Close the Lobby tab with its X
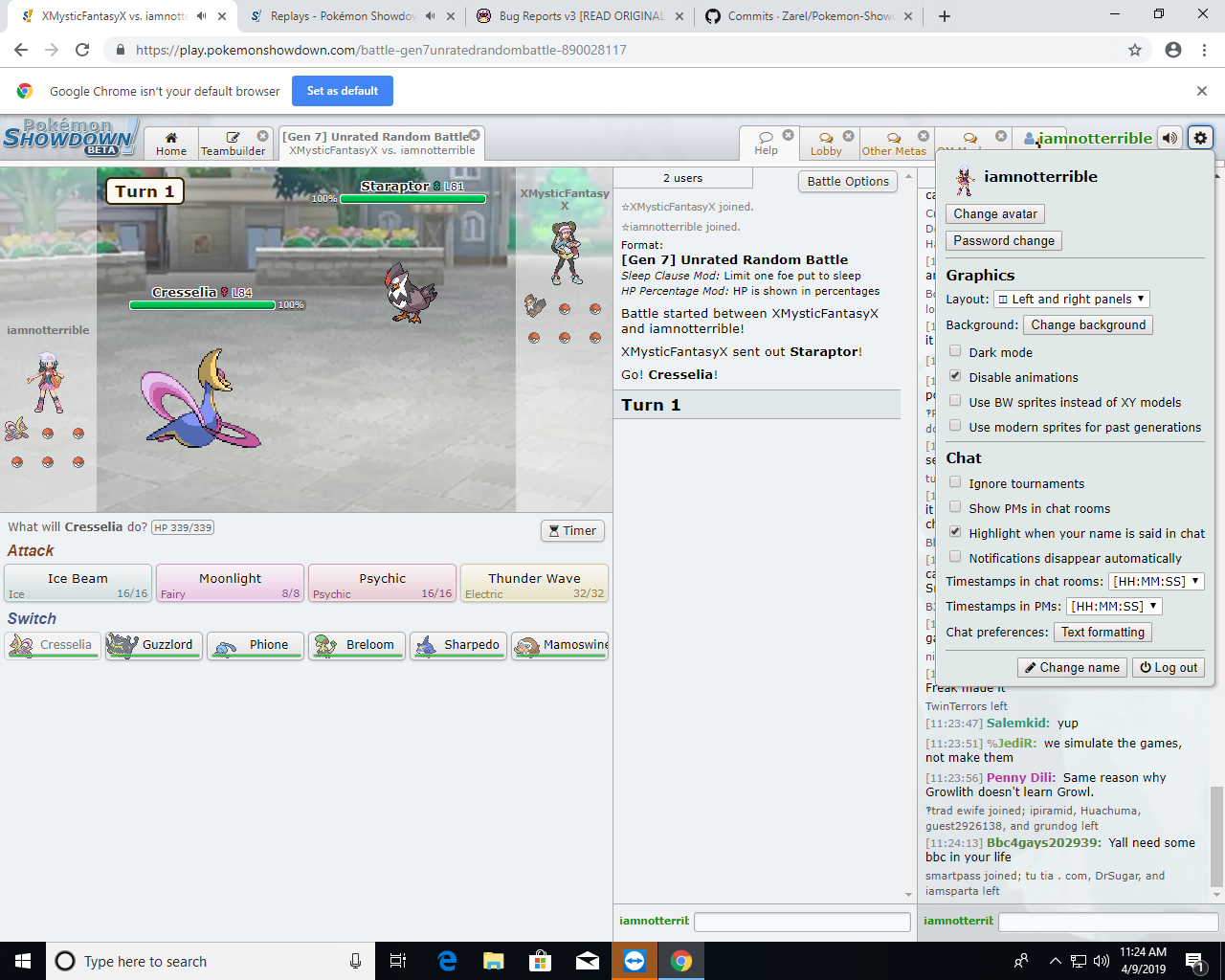Viewport: 1225px width, 980px height. (x=848, y=136)
